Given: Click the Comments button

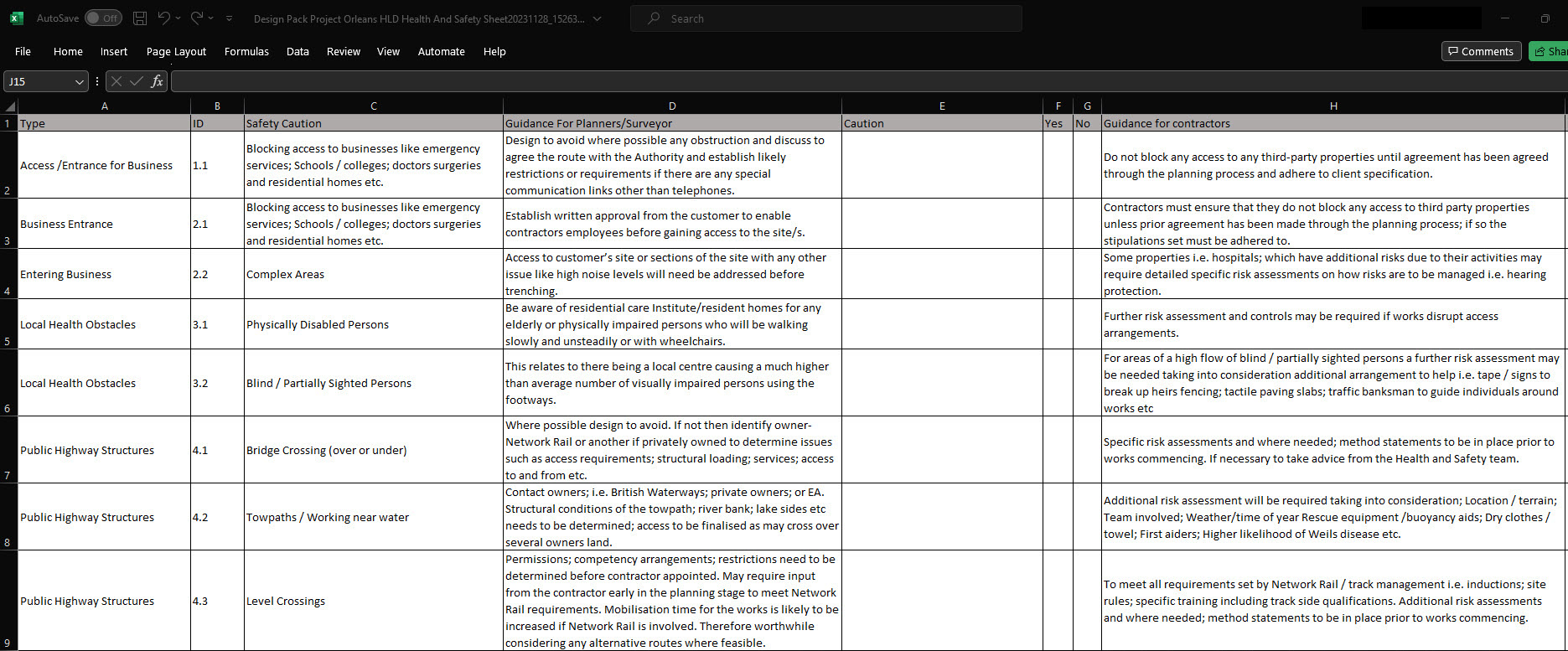Looking at the screenshot, I should [1481, 51].
